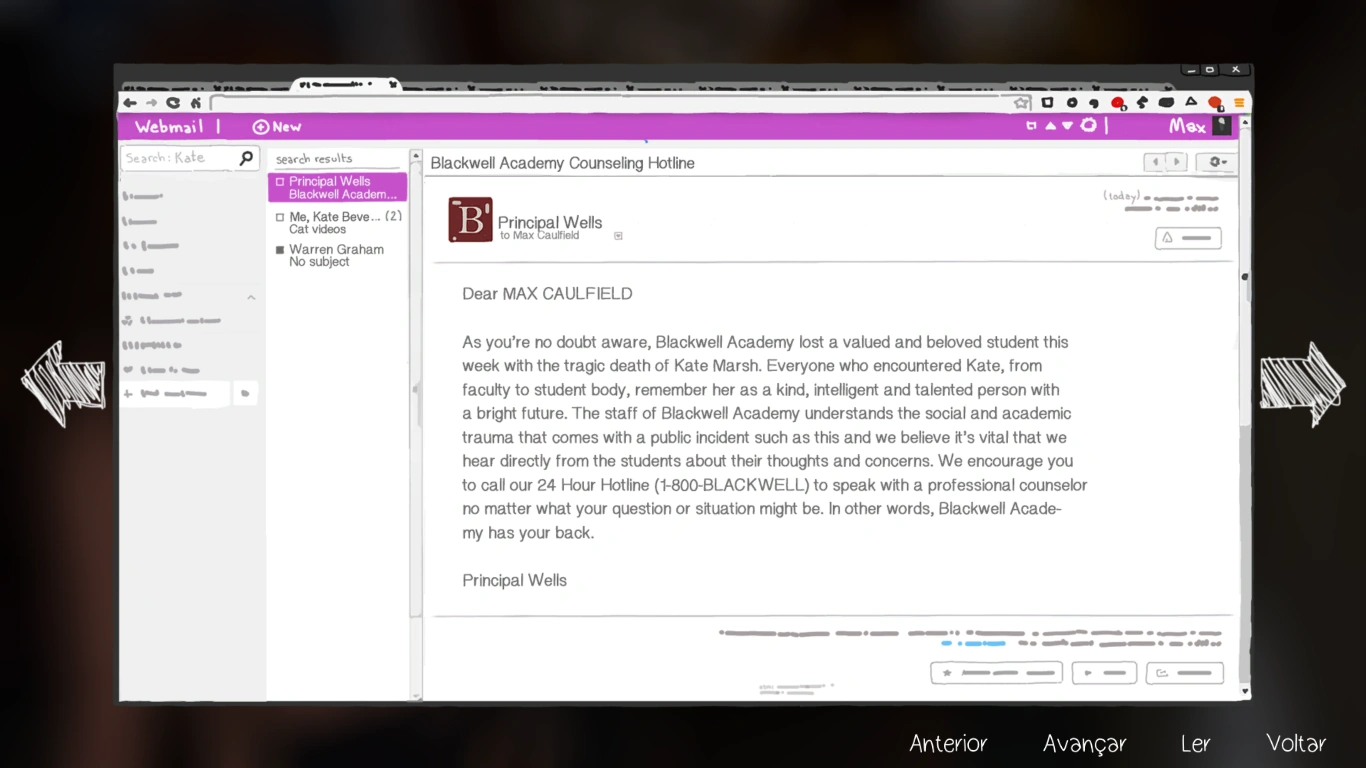
Task: Click the up triangle in the purple Webmail bar
Action: click(1050, 126)
